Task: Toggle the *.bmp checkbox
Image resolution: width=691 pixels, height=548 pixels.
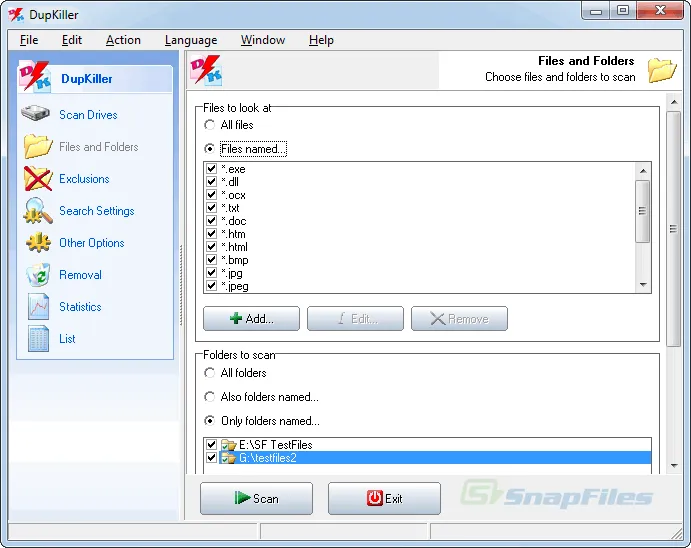Action: coord(212,259)
